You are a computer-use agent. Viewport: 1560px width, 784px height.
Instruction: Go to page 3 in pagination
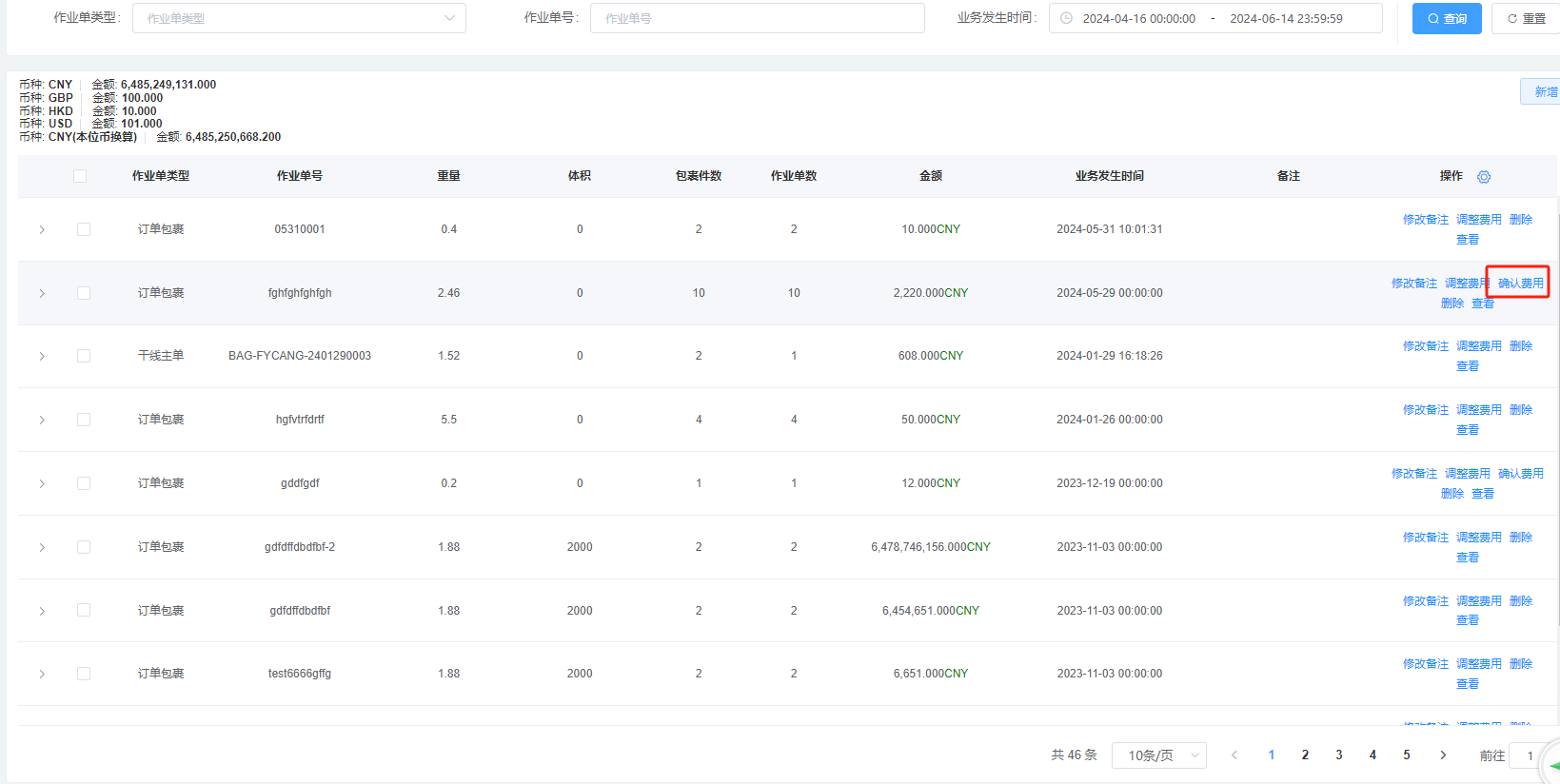pos(1338,755)
